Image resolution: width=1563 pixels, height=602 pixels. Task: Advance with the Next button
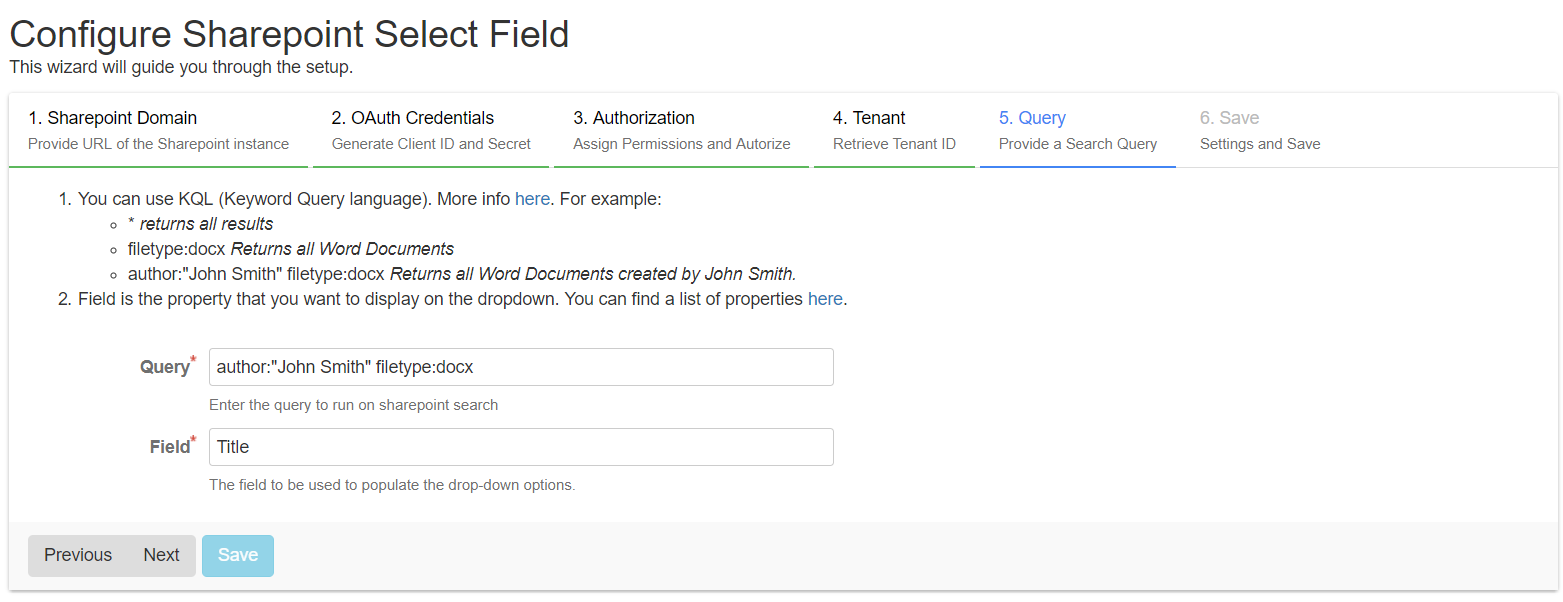point(161,555)
